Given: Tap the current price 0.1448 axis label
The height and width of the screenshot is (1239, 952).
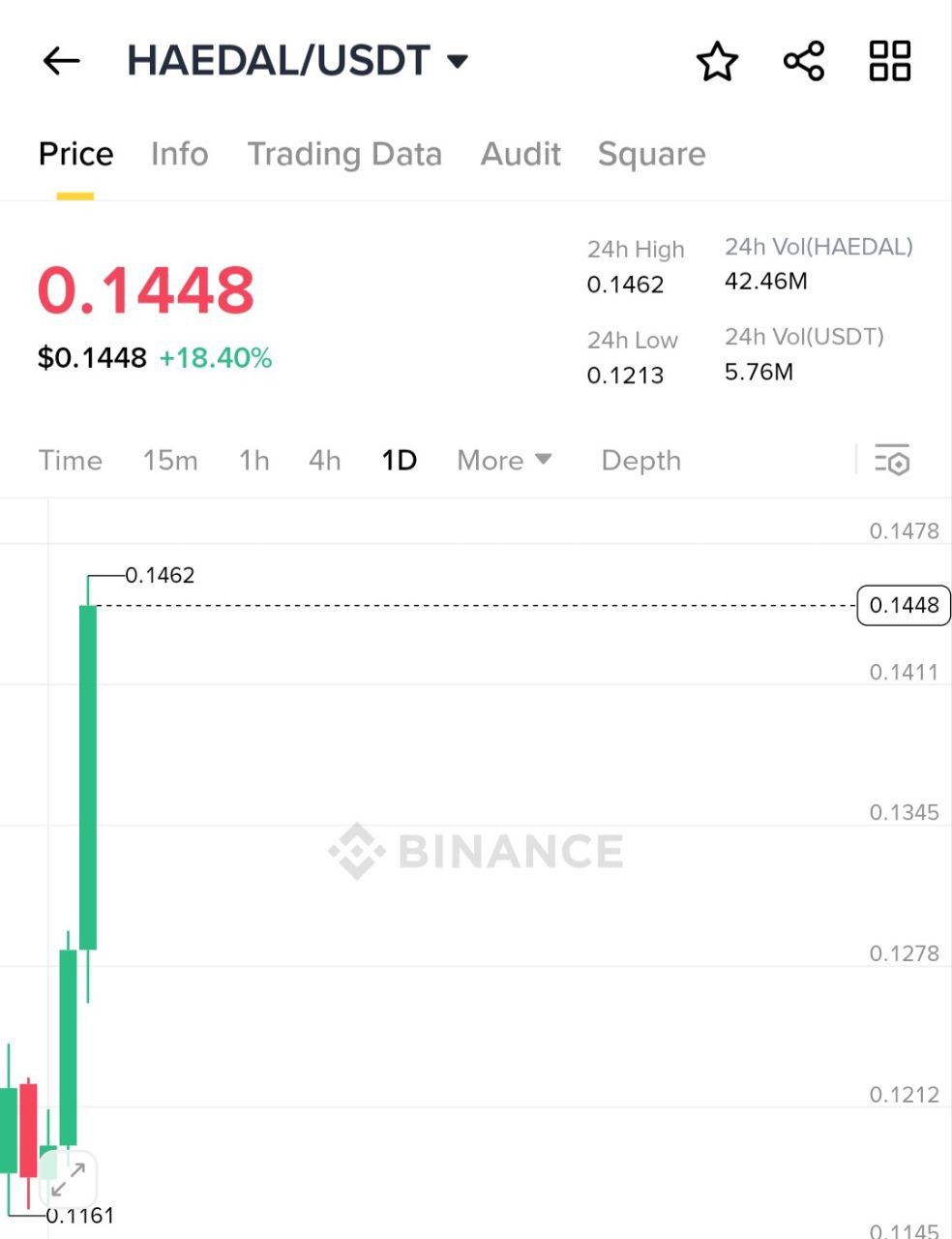Looking at the screenshot, I should [904, 606].
